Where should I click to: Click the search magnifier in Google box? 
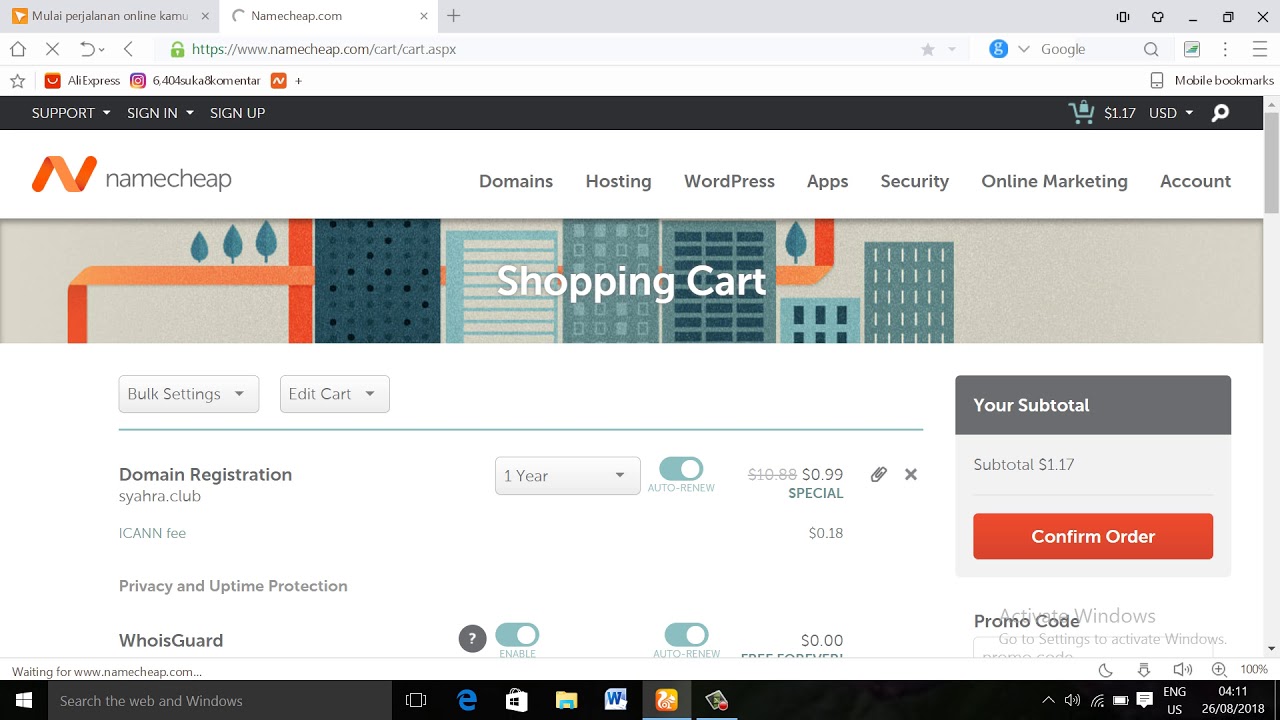pyautogui.click(x=1151, y=49)
